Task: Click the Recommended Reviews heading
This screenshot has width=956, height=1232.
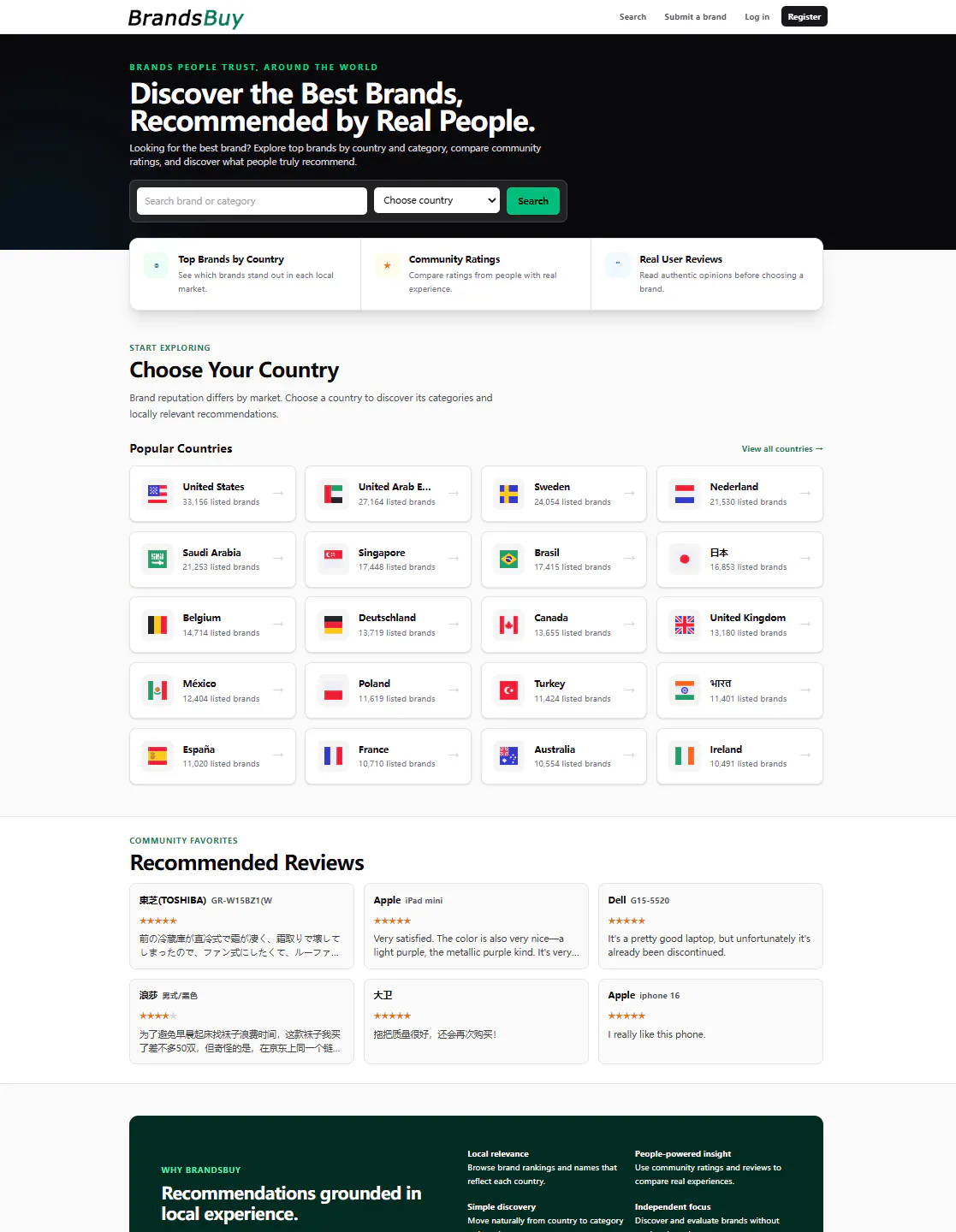Action: [246, 862]
